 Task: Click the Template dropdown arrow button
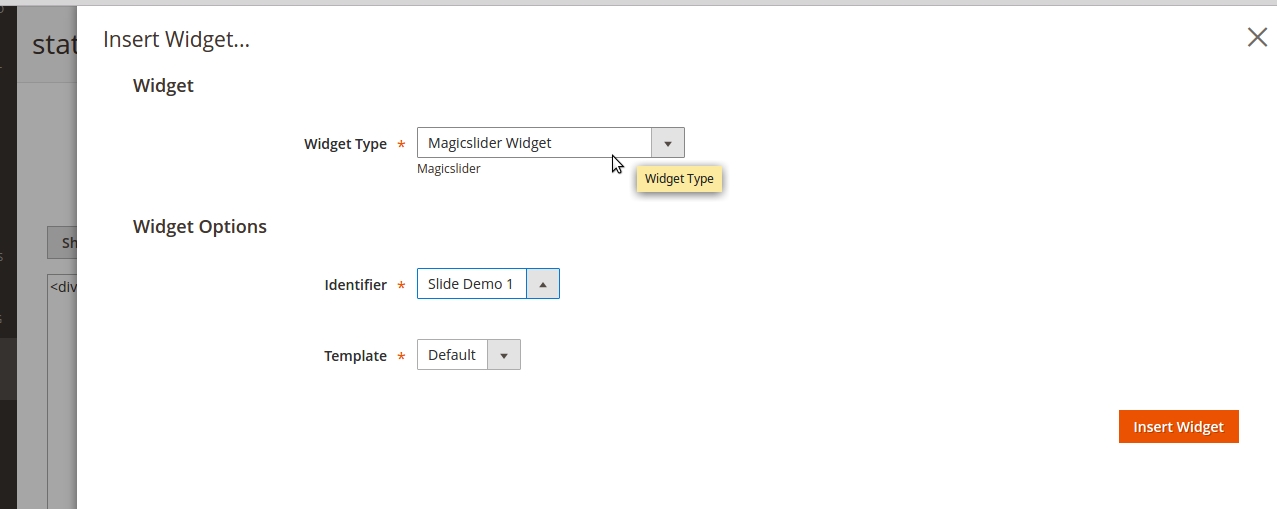[x=504, y=355]
